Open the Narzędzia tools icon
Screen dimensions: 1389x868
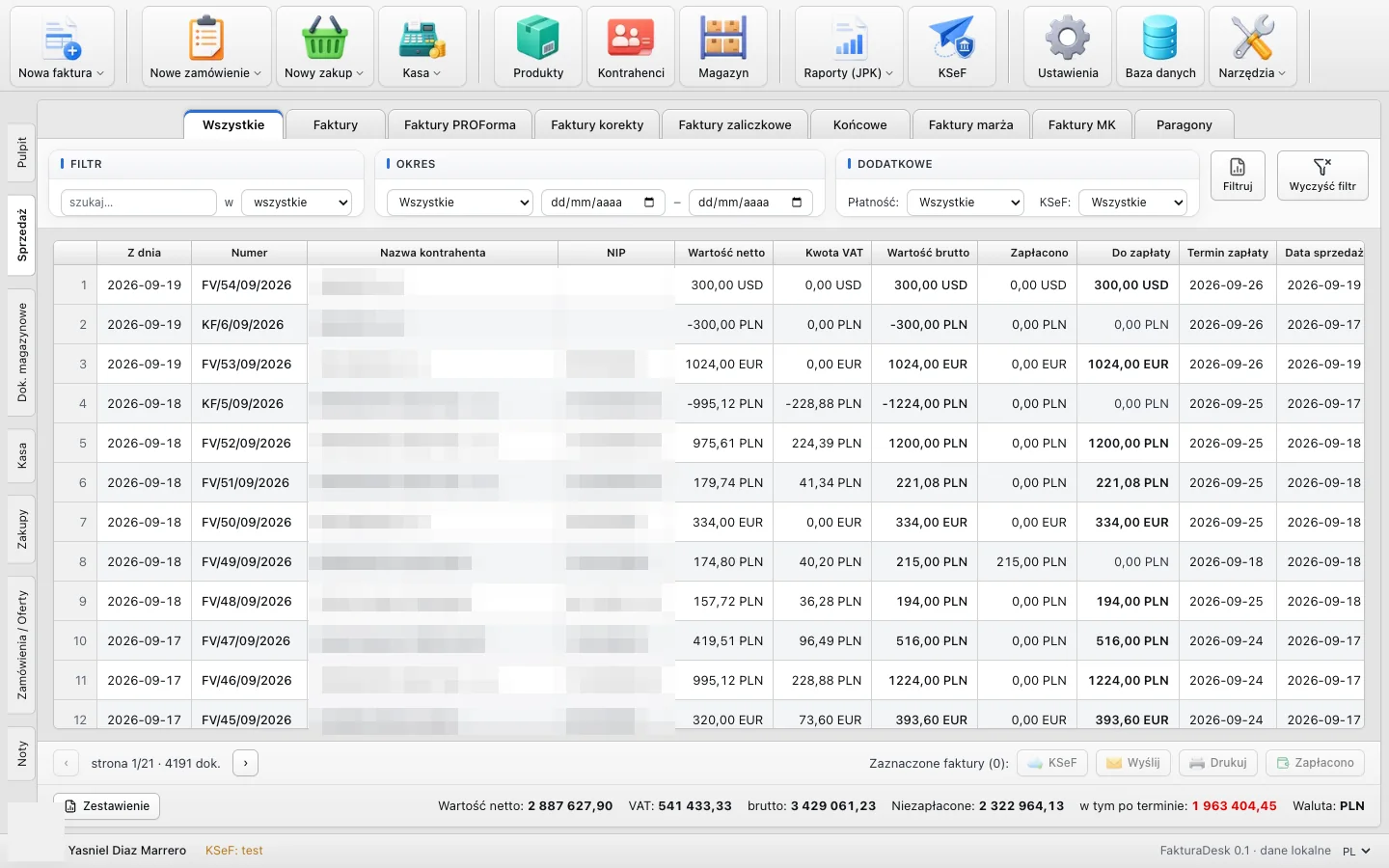[x=1252, y=46]
